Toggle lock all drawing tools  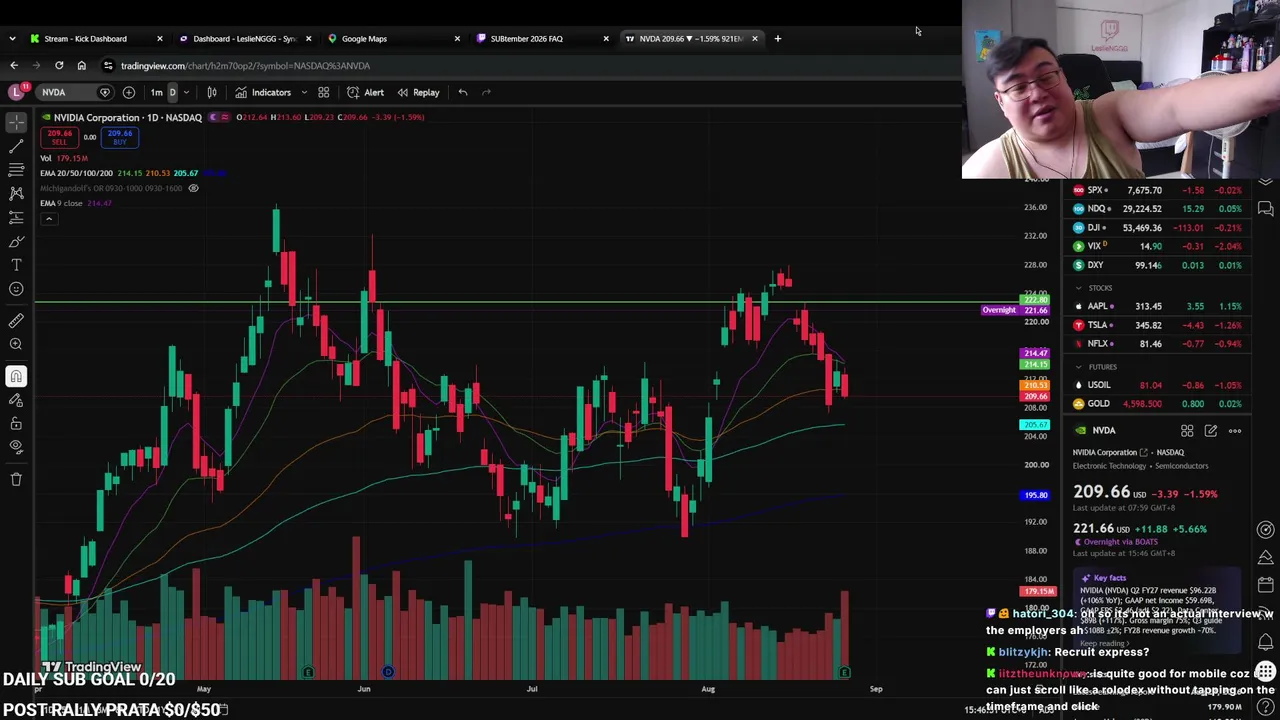point(16,423)
